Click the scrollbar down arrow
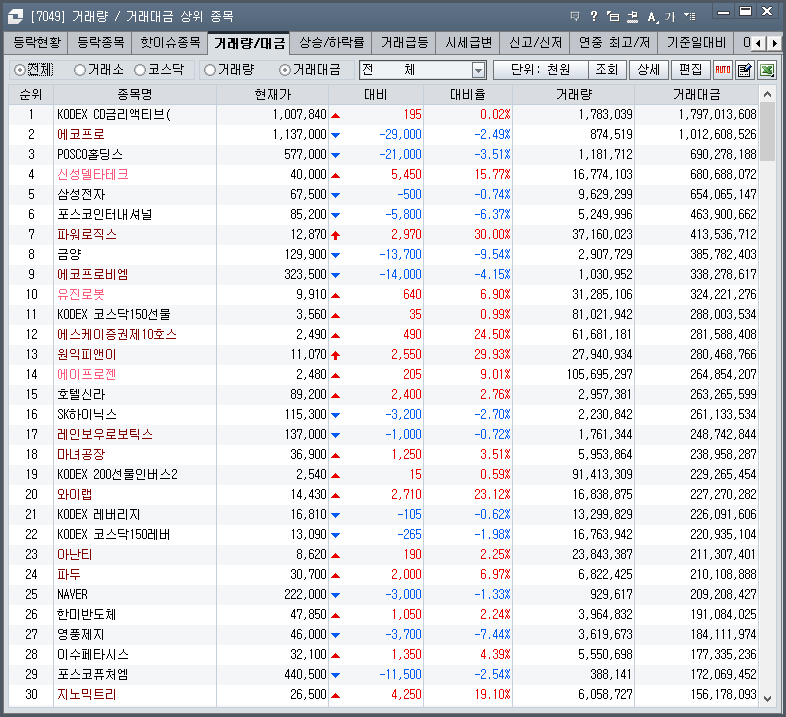 coord(767,698)
